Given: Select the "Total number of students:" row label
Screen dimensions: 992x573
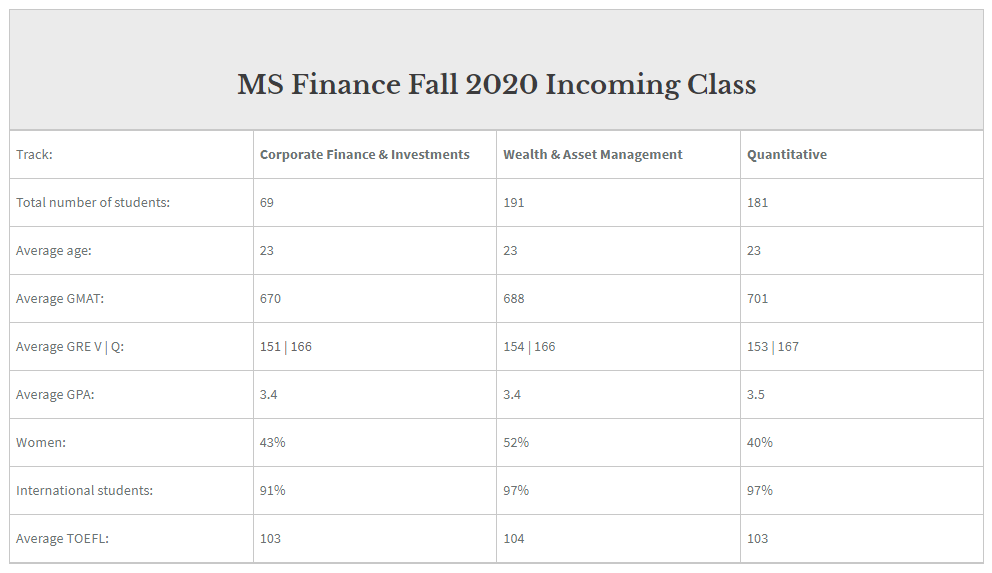Looking at the screenshot, I should 93,203.
